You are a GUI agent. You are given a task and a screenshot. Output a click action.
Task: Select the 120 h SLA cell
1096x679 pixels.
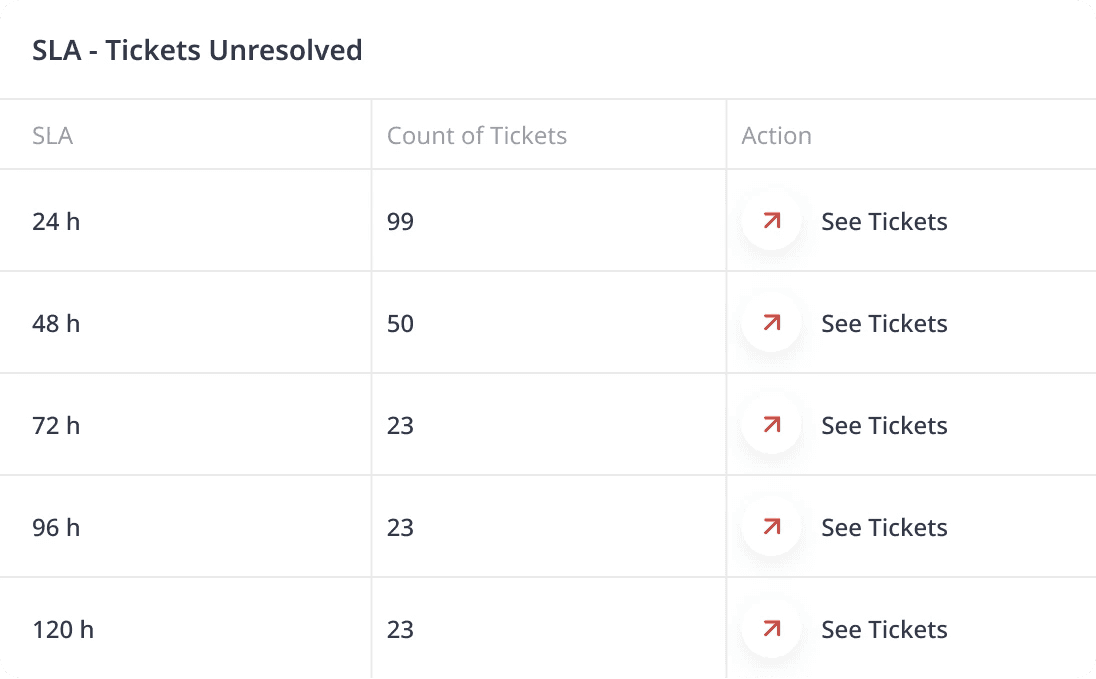click(63, 629)
